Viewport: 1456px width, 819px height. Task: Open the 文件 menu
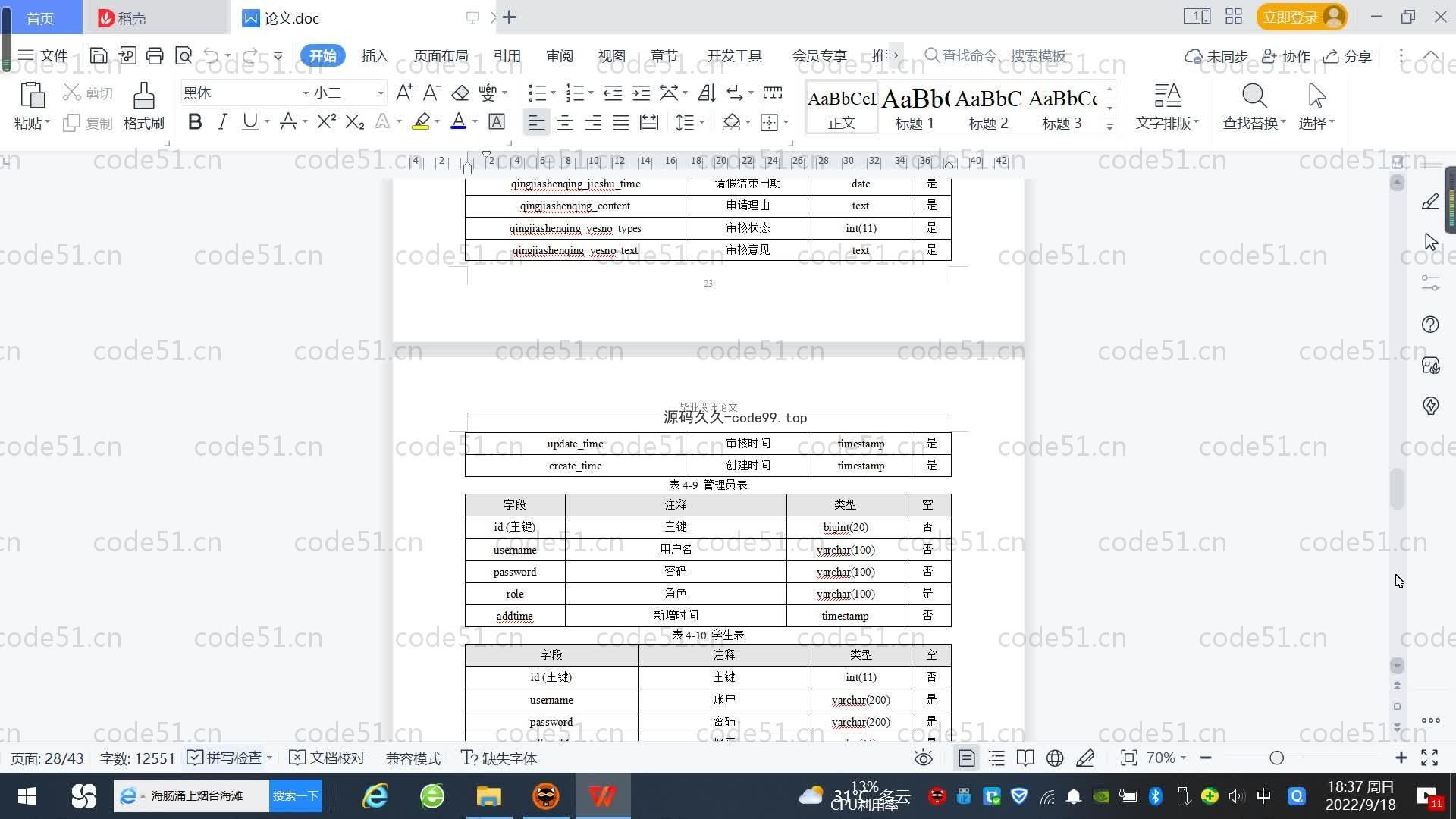(x=42, y=55)
